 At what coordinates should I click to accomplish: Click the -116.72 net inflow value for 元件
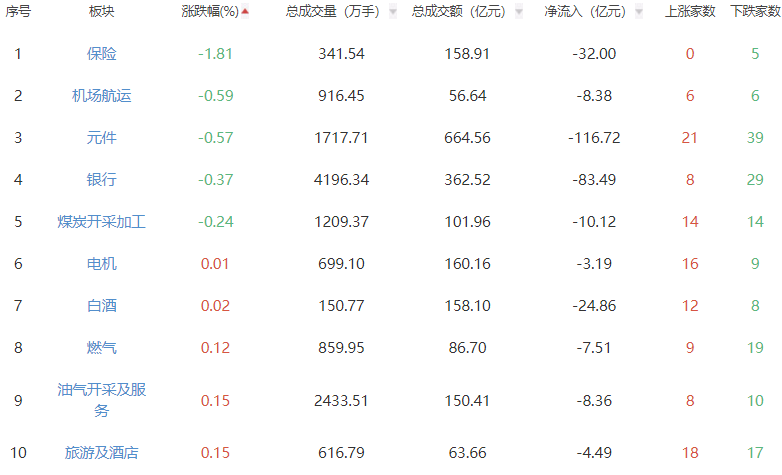click(593, 138)
